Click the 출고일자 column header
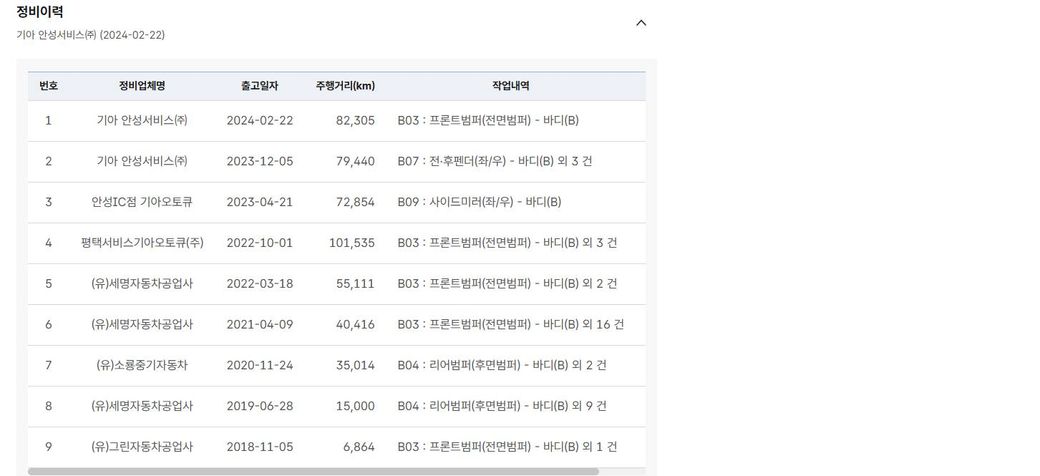 (x=259, y=86)
